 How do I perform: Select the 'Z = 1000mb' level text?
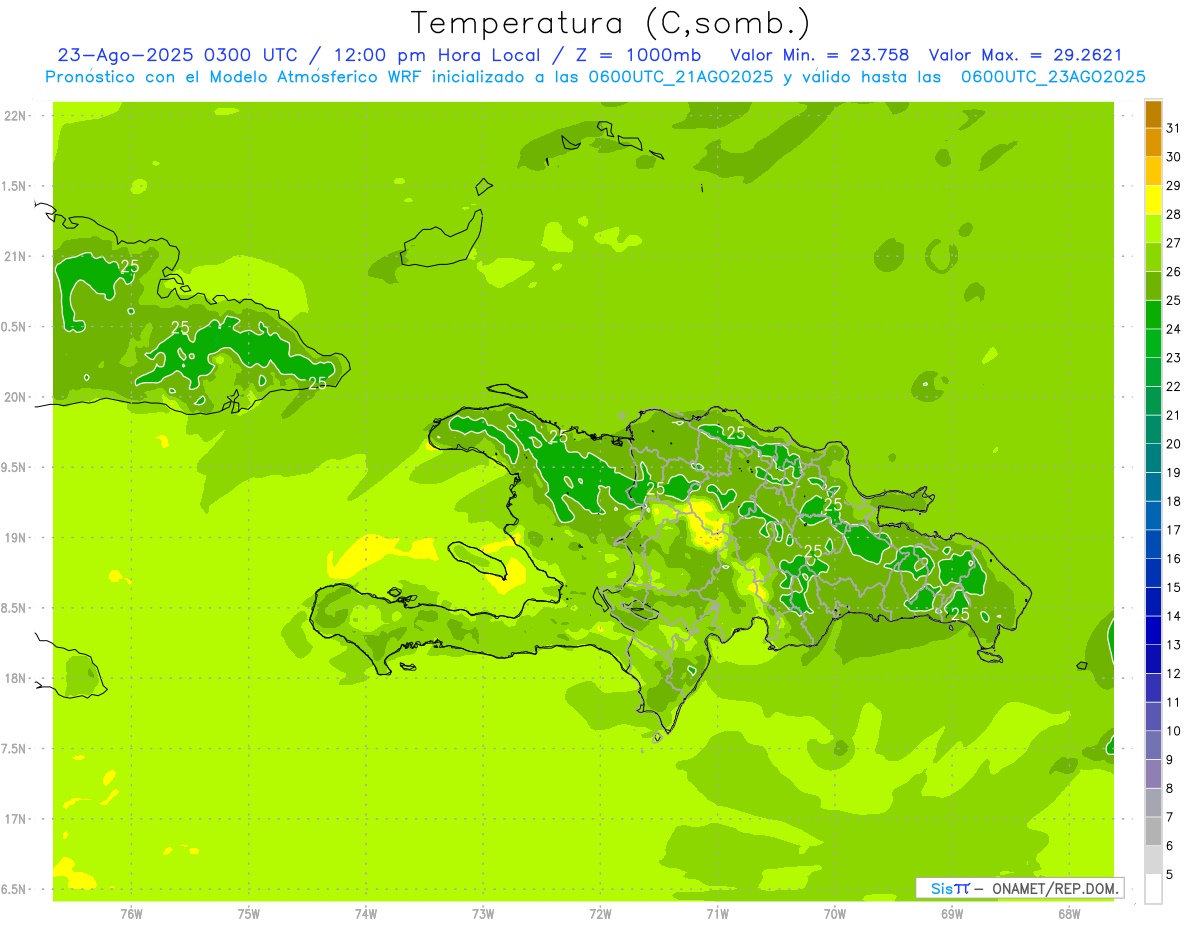(x=638, y=55)
